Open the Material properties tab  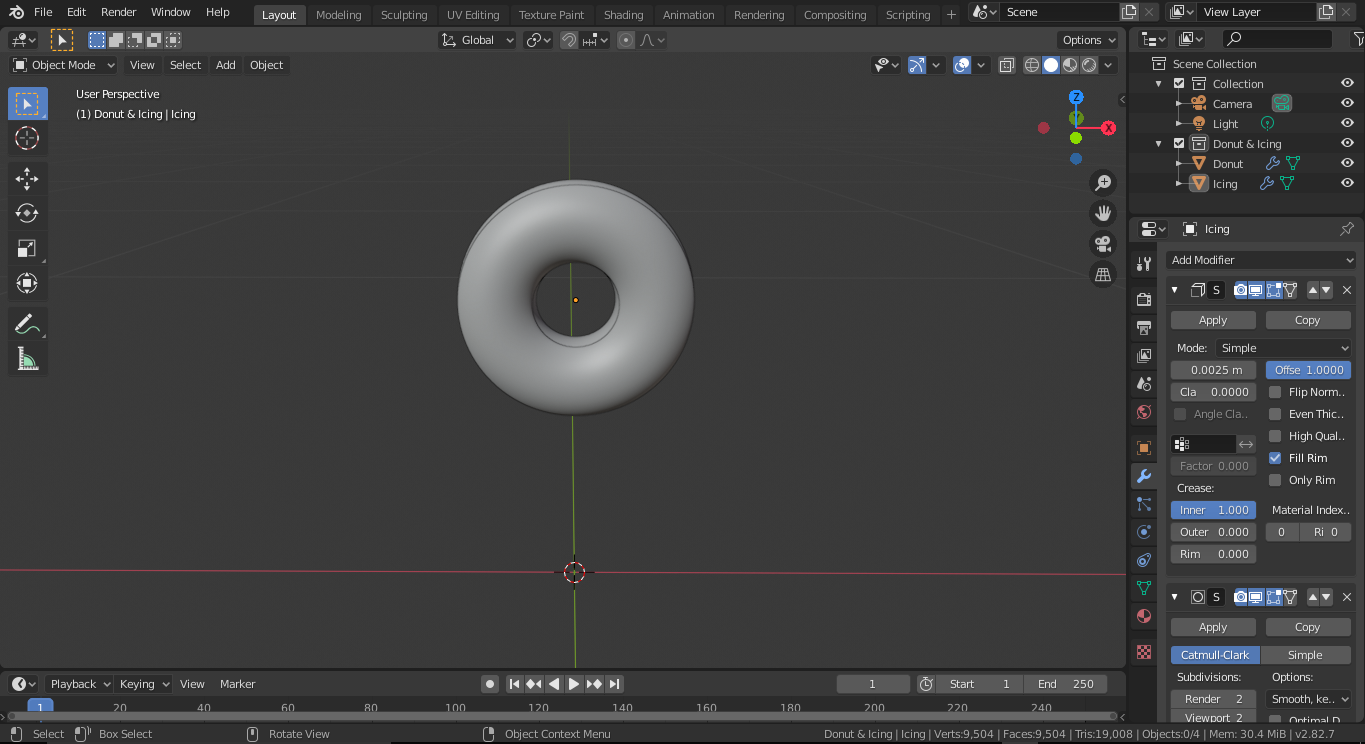click(1145, 616)
